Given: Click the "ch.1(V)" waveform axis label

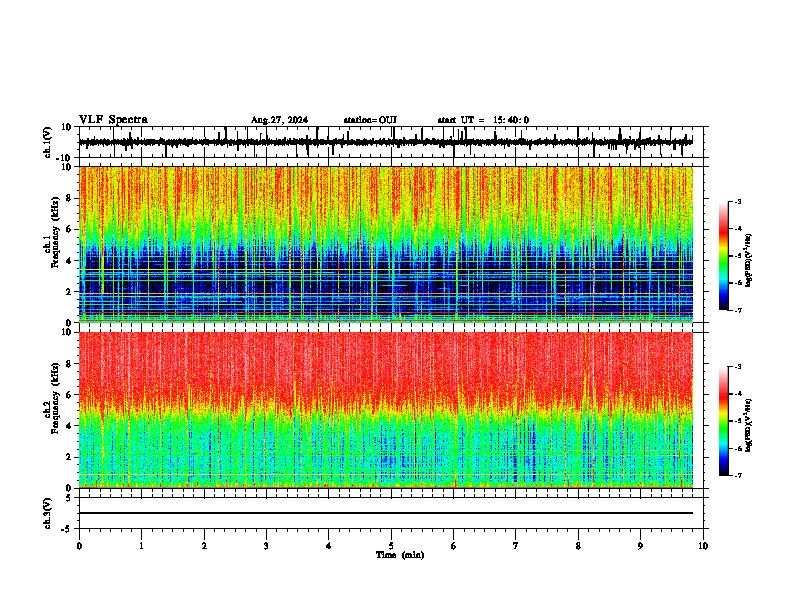Looking at the screenshot, I should 48,142.
